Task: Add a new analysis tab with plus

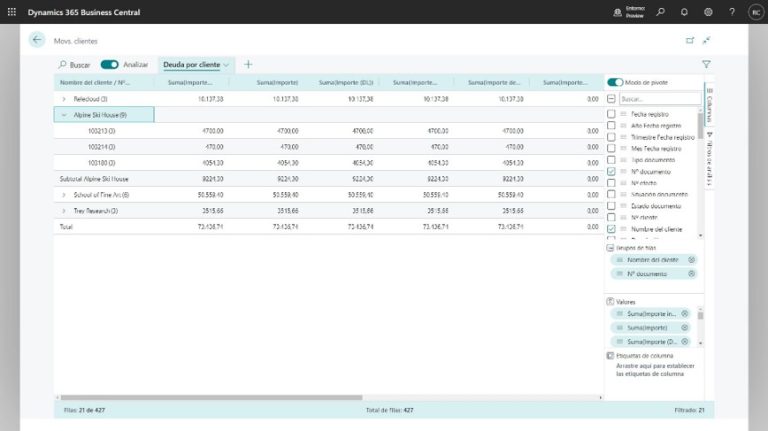Action: [248, 64]
